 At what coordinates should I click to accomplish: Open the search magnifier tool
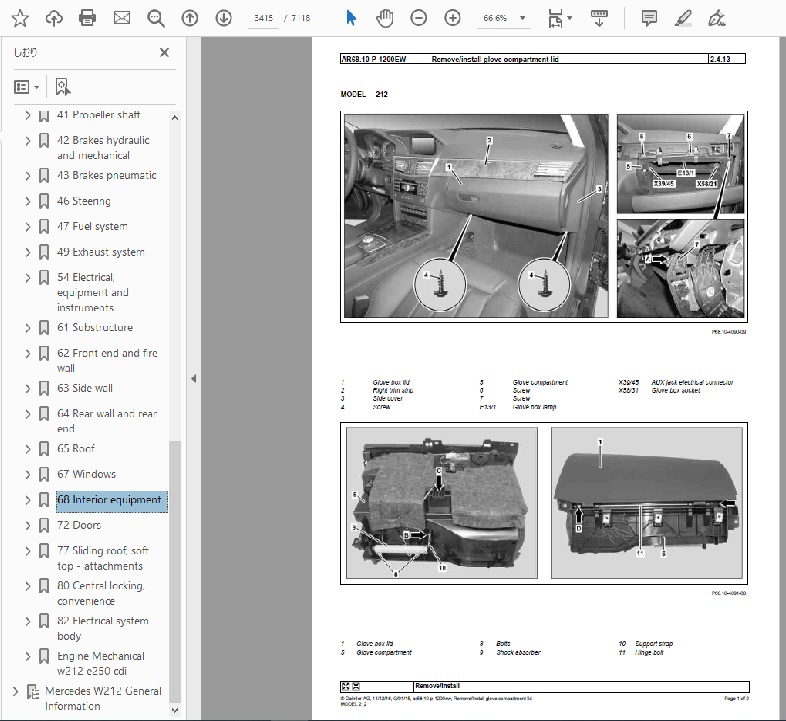coord(155,19)
